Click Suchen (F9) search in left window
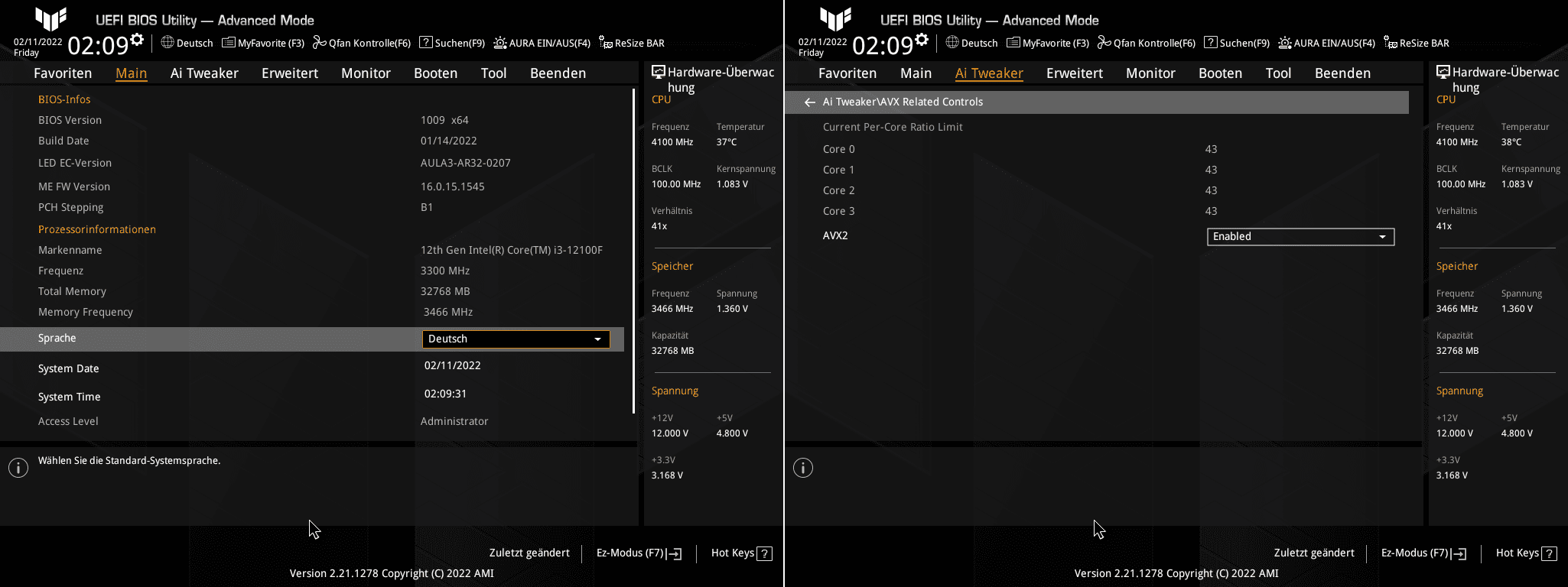Image resolution: width=1568 pixels, height=587 pixels. click(x=452, y=43)
